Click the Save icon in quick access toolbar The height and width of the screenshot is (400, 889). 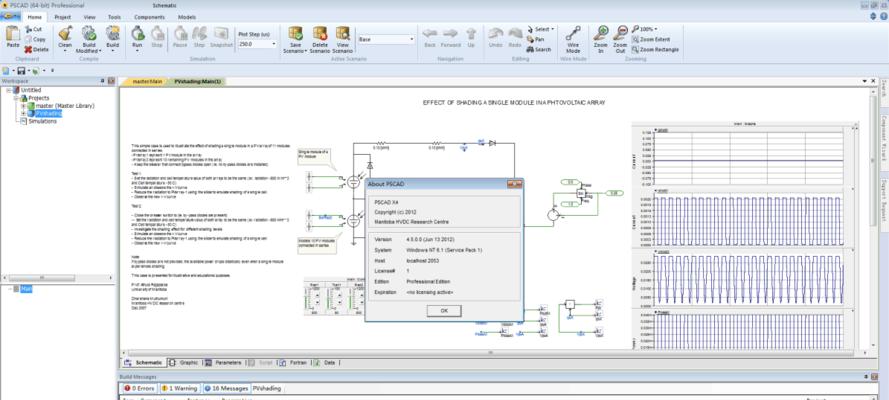pyautogui.click(x=21, y=71)
